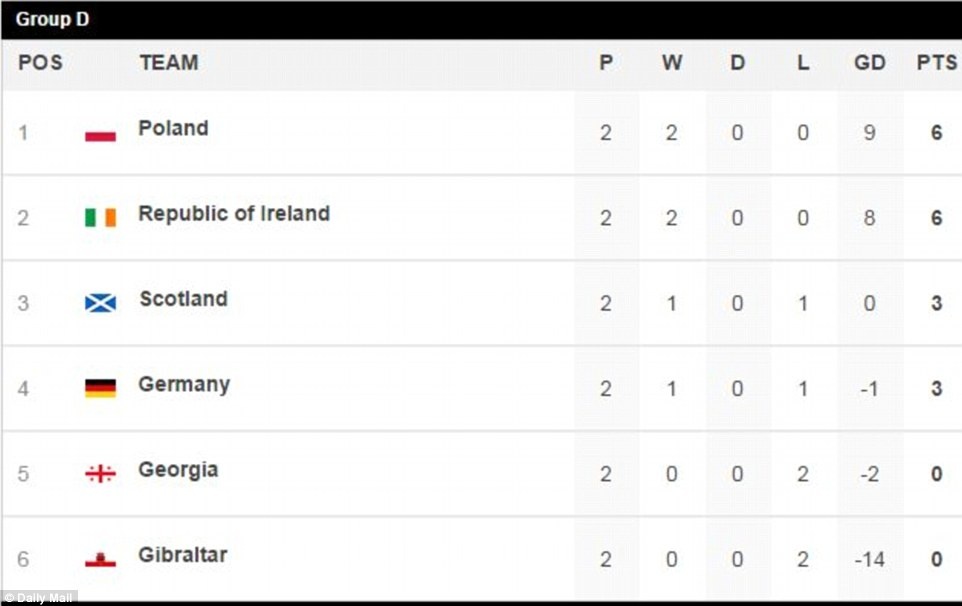Click the Germany flag icon
The width and height of the screenshot is (962, 606).
[x=100, y=388]
